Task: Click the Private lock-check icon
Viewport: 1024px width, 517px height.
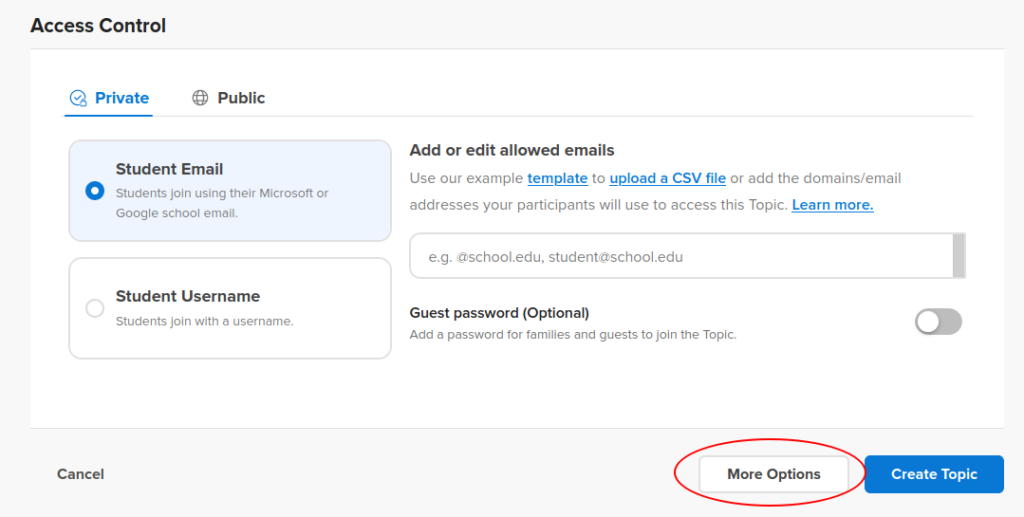Action: 78,98
